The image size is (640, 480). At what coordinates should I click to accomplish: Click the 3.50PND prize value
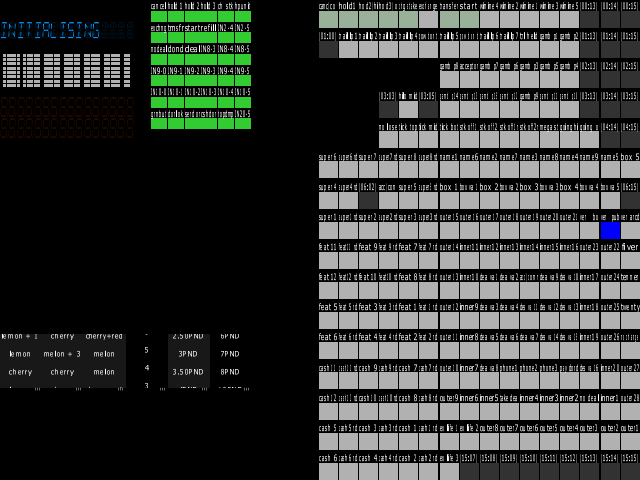pos(188,372)
